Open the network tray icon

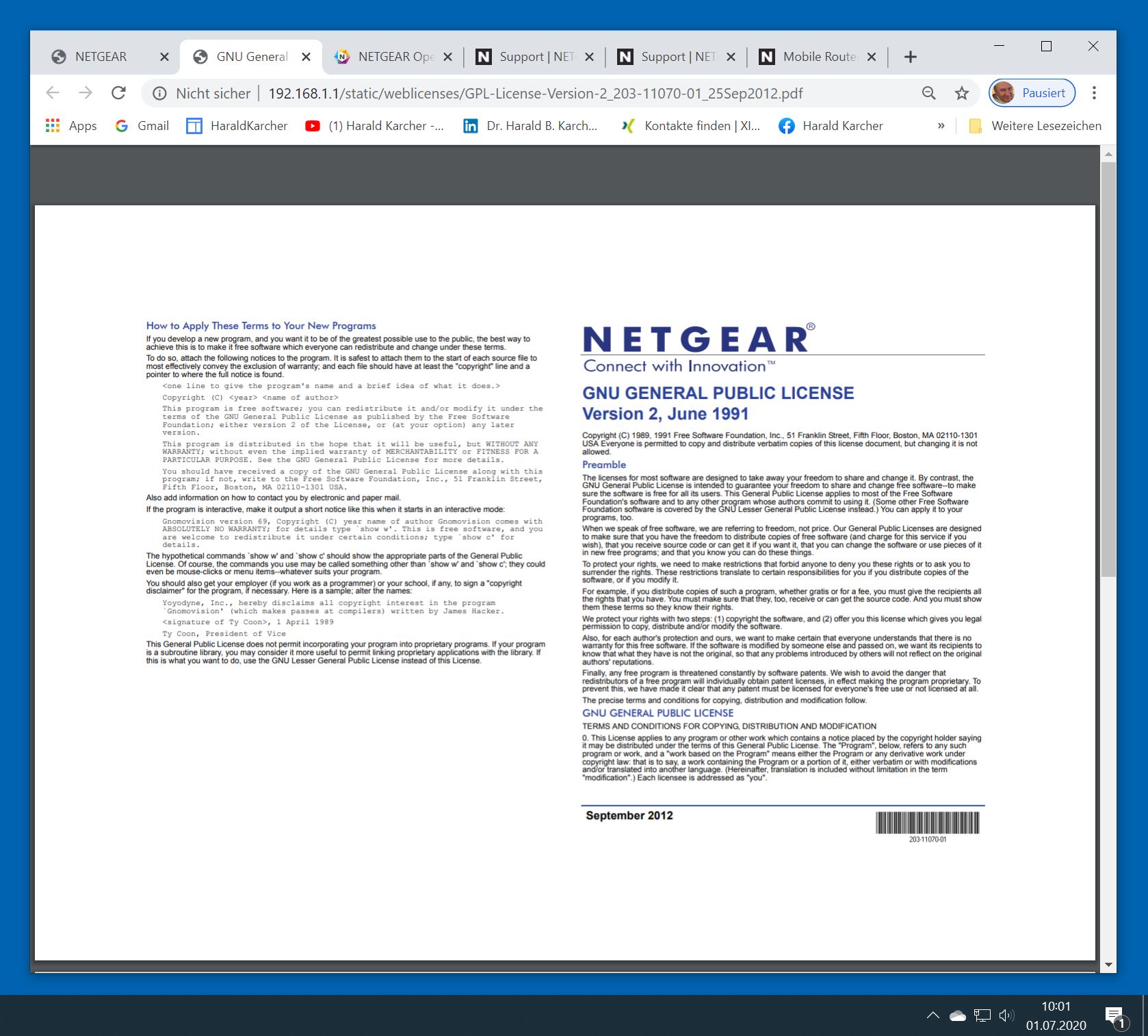pyautogui.click(x=982, y=1015)
